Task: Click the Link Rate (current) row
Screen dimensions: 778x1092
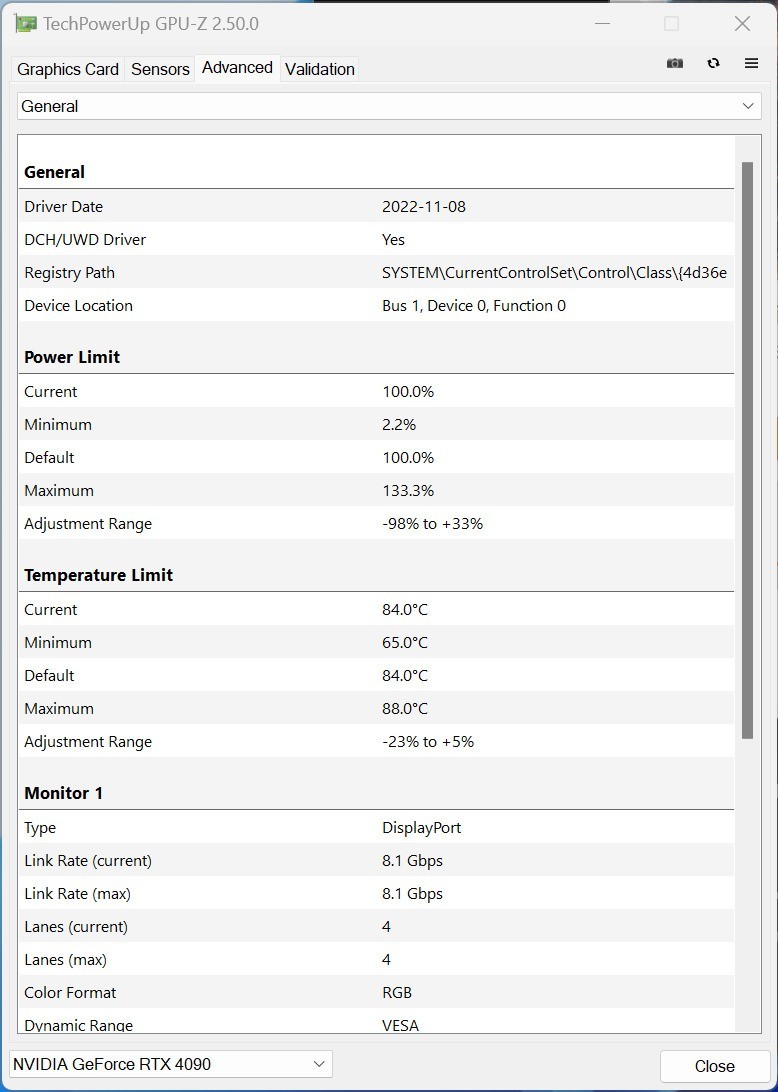Action: pyautogui.click(x=375, y=861)
